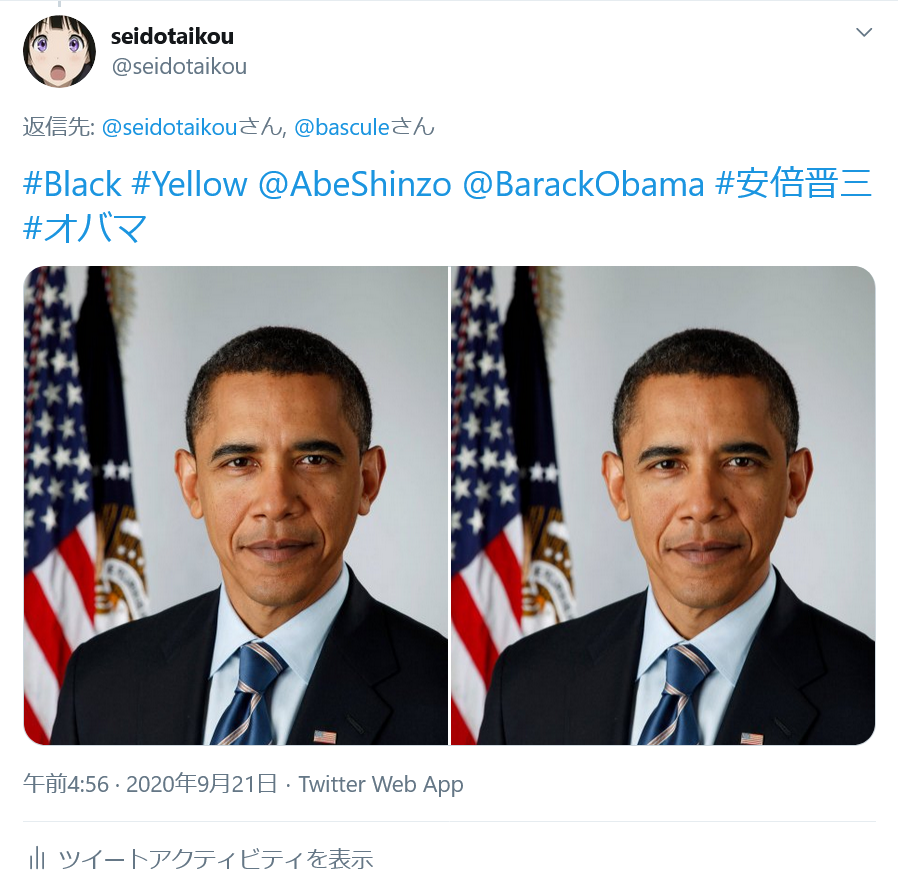The image size is (898, 895).
Task: Click the tweet timestamp 午前4:56 · 2020年9月21日
Action: coord(150,784)
